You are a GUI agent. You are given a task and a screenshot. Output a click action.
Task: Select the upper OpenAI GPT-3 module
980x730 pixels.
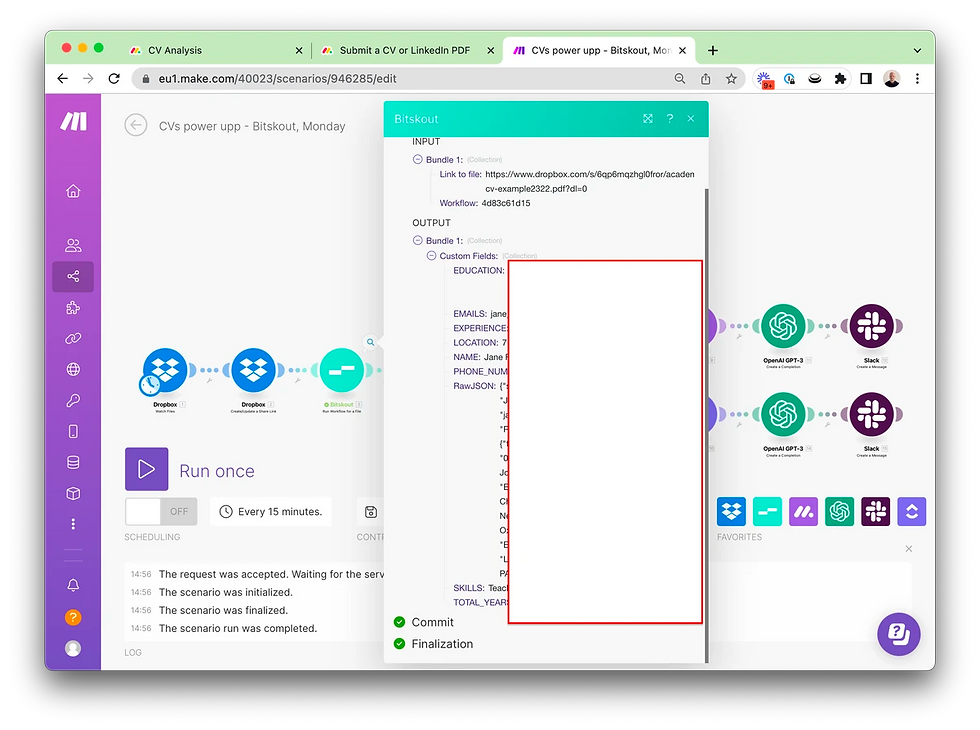click(783, 326)
